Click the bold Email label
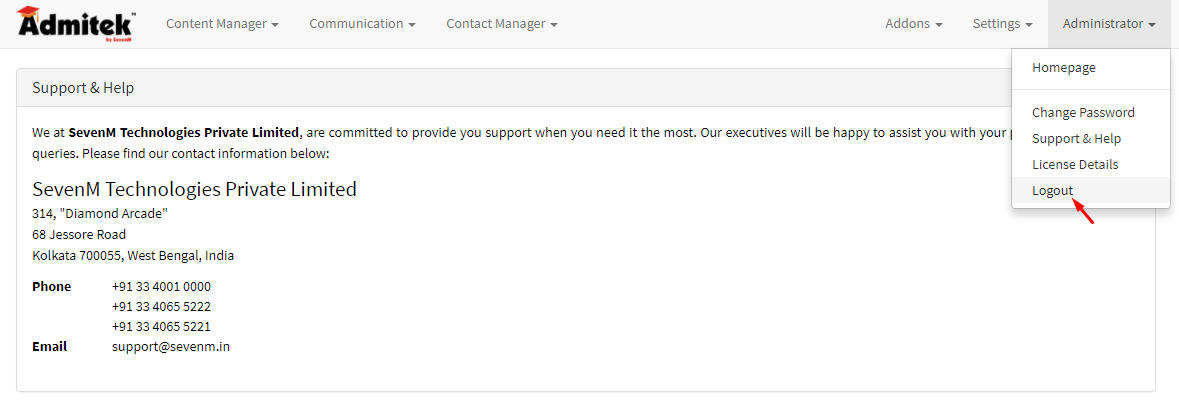Image resolution: width=1179 pixels, height=401 pixels. [49, 347]
